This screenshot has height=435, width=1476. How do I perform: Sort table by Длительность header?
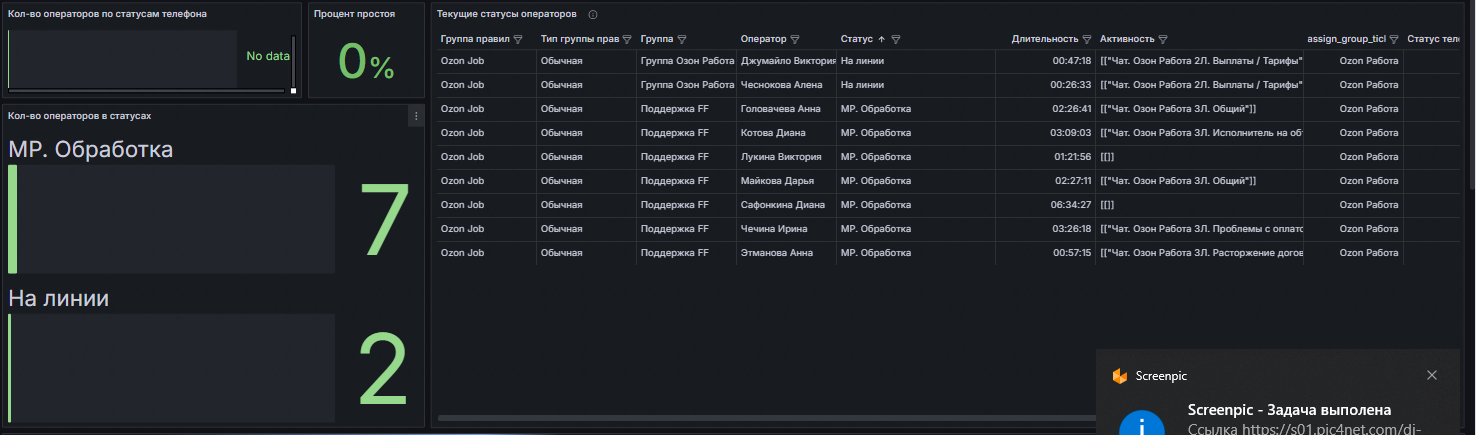click(1044, 39)
